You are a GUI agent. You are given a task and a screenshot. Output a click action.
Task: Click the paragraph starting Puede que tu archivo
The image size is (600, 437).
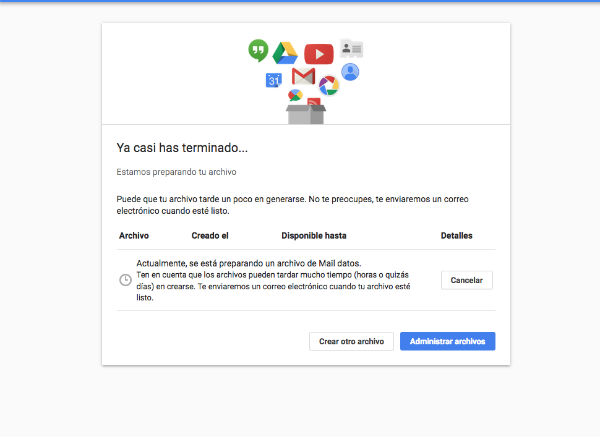tap(292, 205)
